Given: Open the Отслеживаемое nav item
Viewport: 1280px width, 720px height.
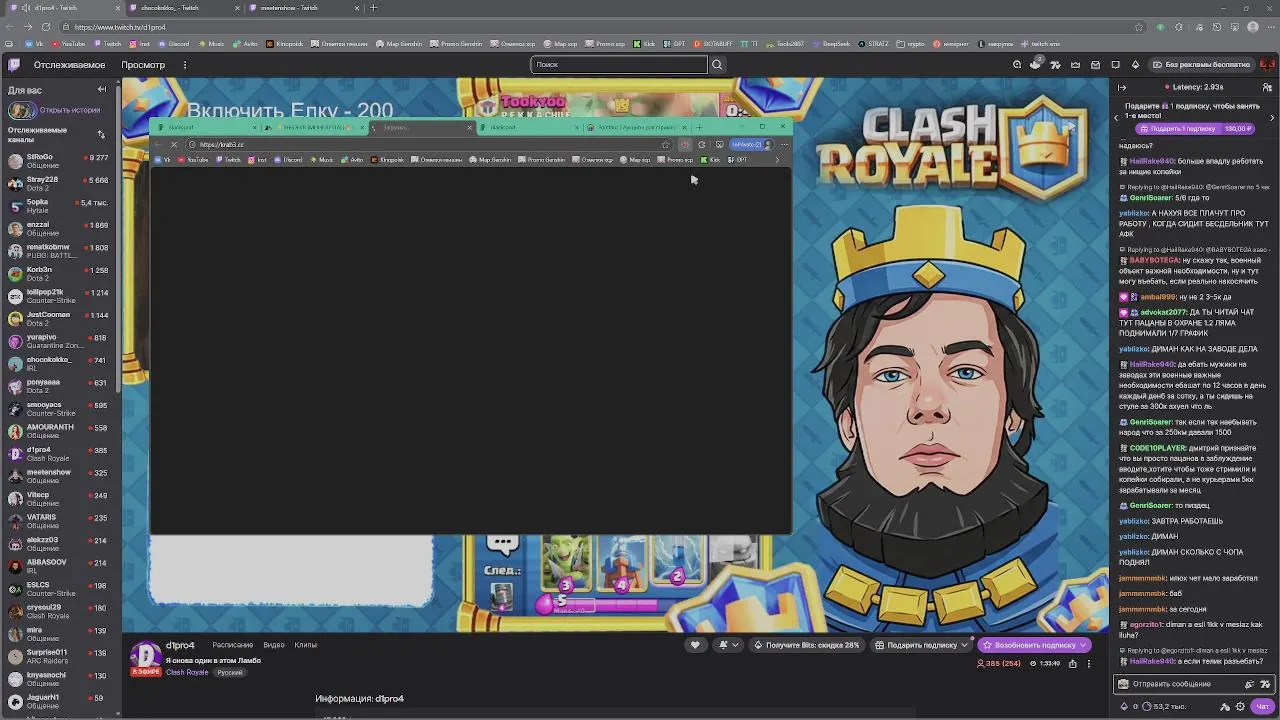Looking at the screenshot, I should tap(69, 65).
